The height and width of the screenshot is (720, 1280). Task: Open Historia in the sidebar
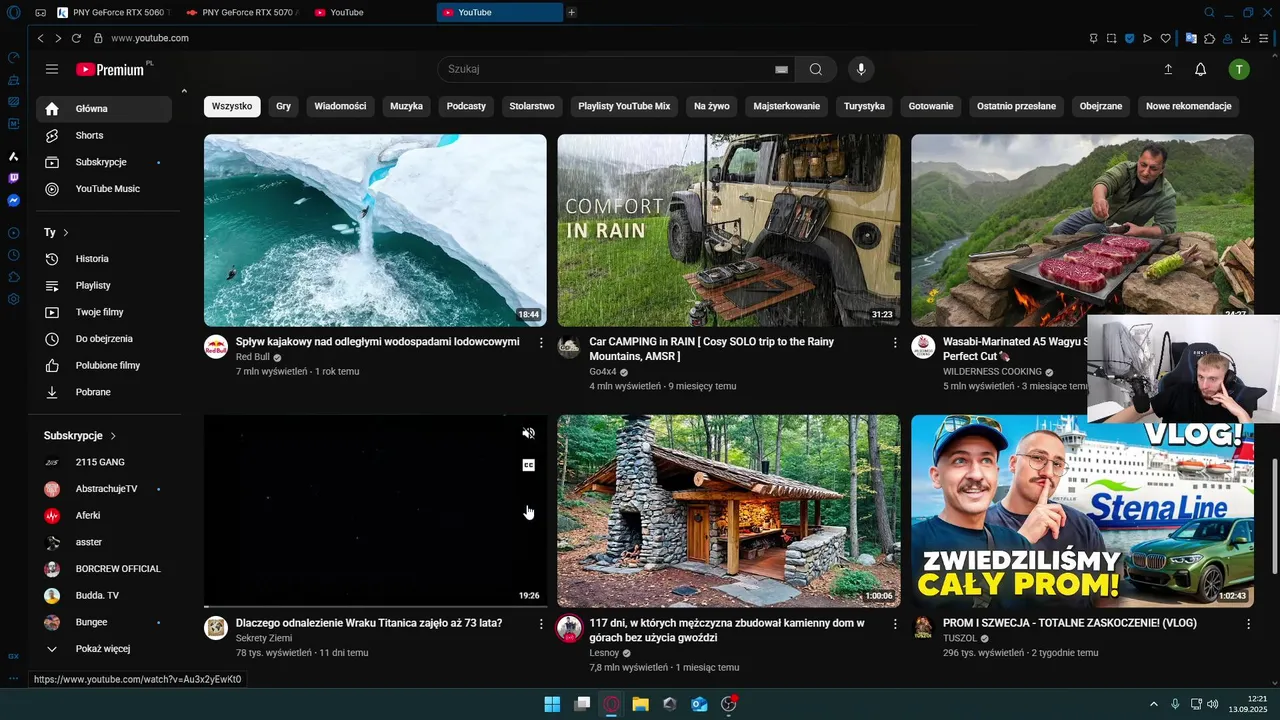[104, 259]
